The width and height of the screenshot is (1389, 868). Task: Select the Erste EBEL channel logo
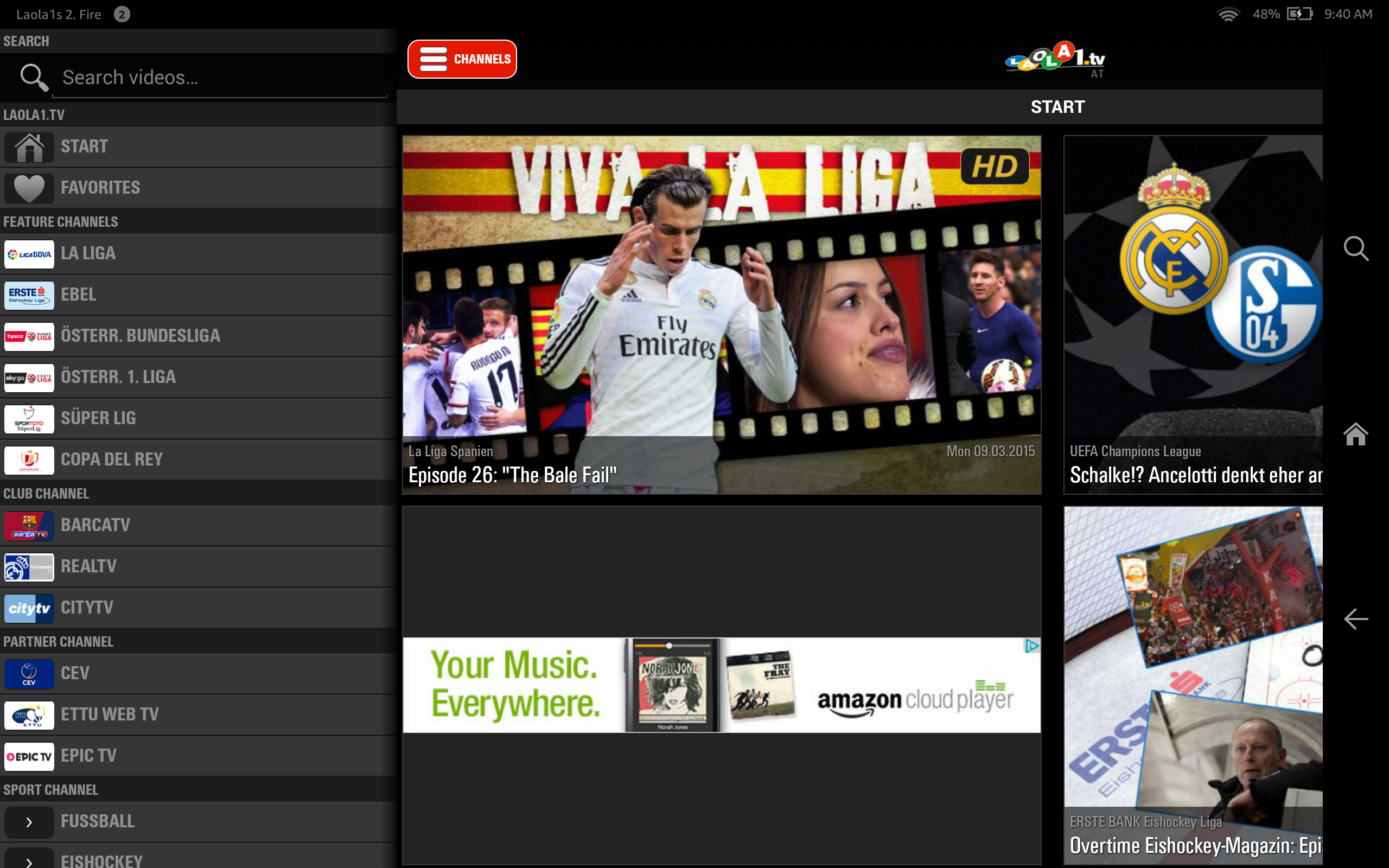pos(29,295)
